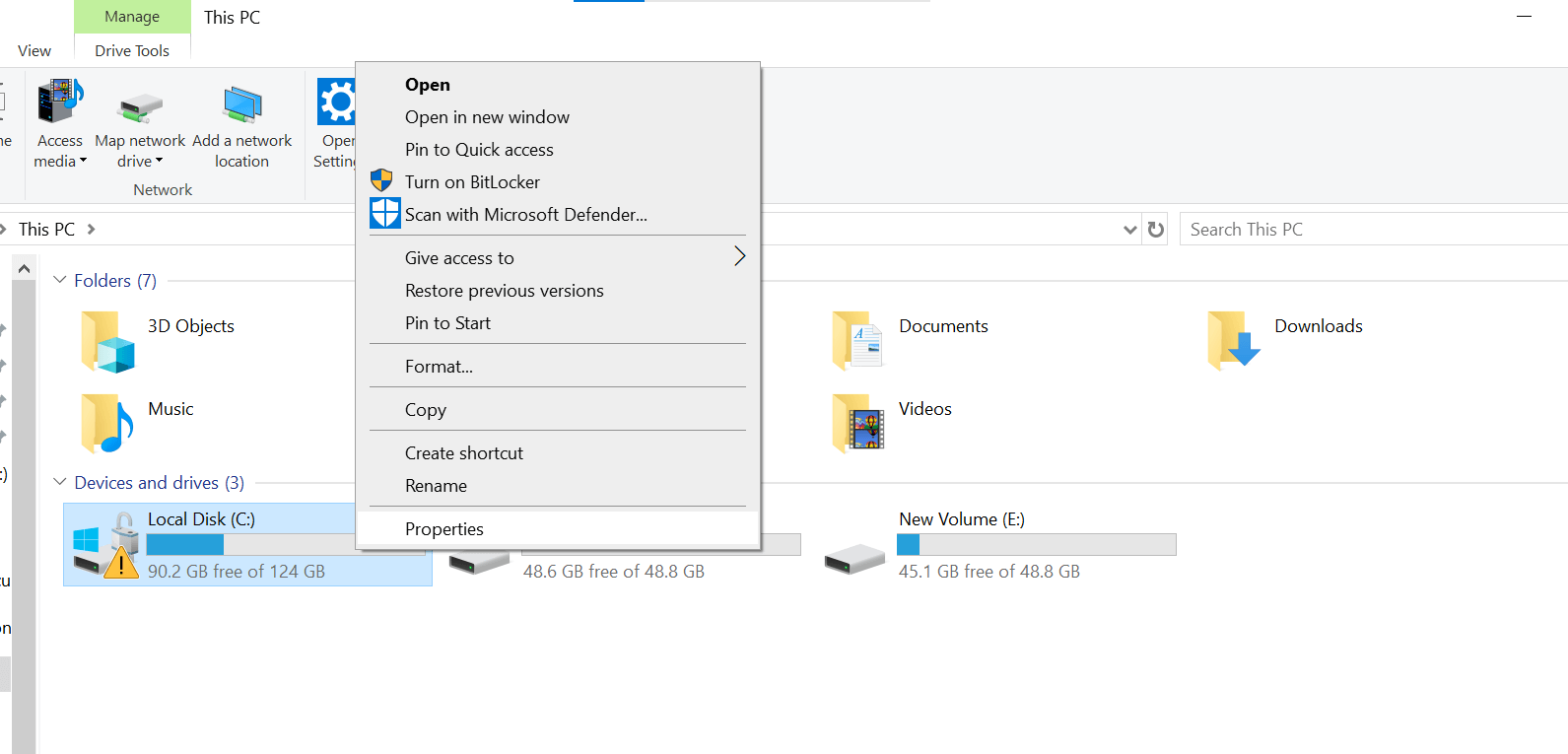Select Create shortcut
The image size is (1568, 754).
tap(558, 453)
